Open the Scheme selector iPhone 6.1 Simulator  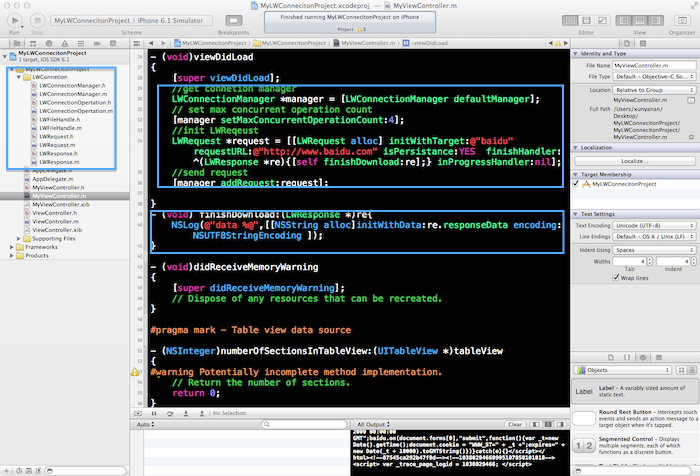(x=170, y=21)
